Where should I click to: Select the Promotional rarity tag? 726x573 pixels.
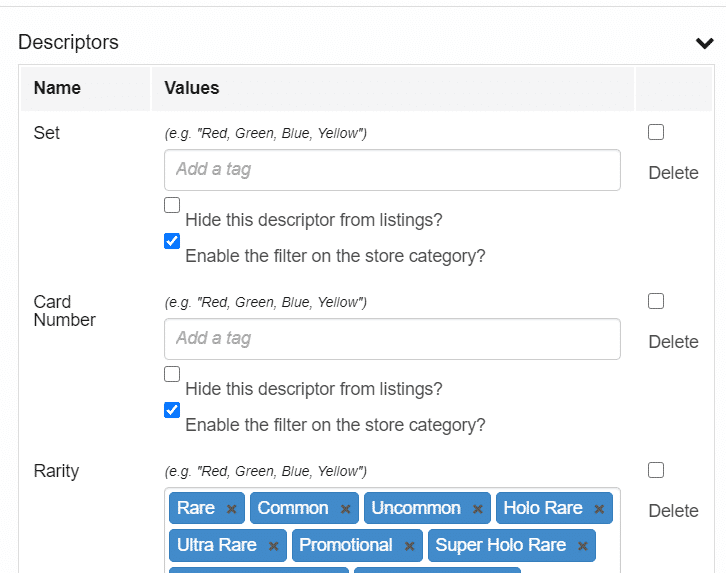click(x=346, y=545)
